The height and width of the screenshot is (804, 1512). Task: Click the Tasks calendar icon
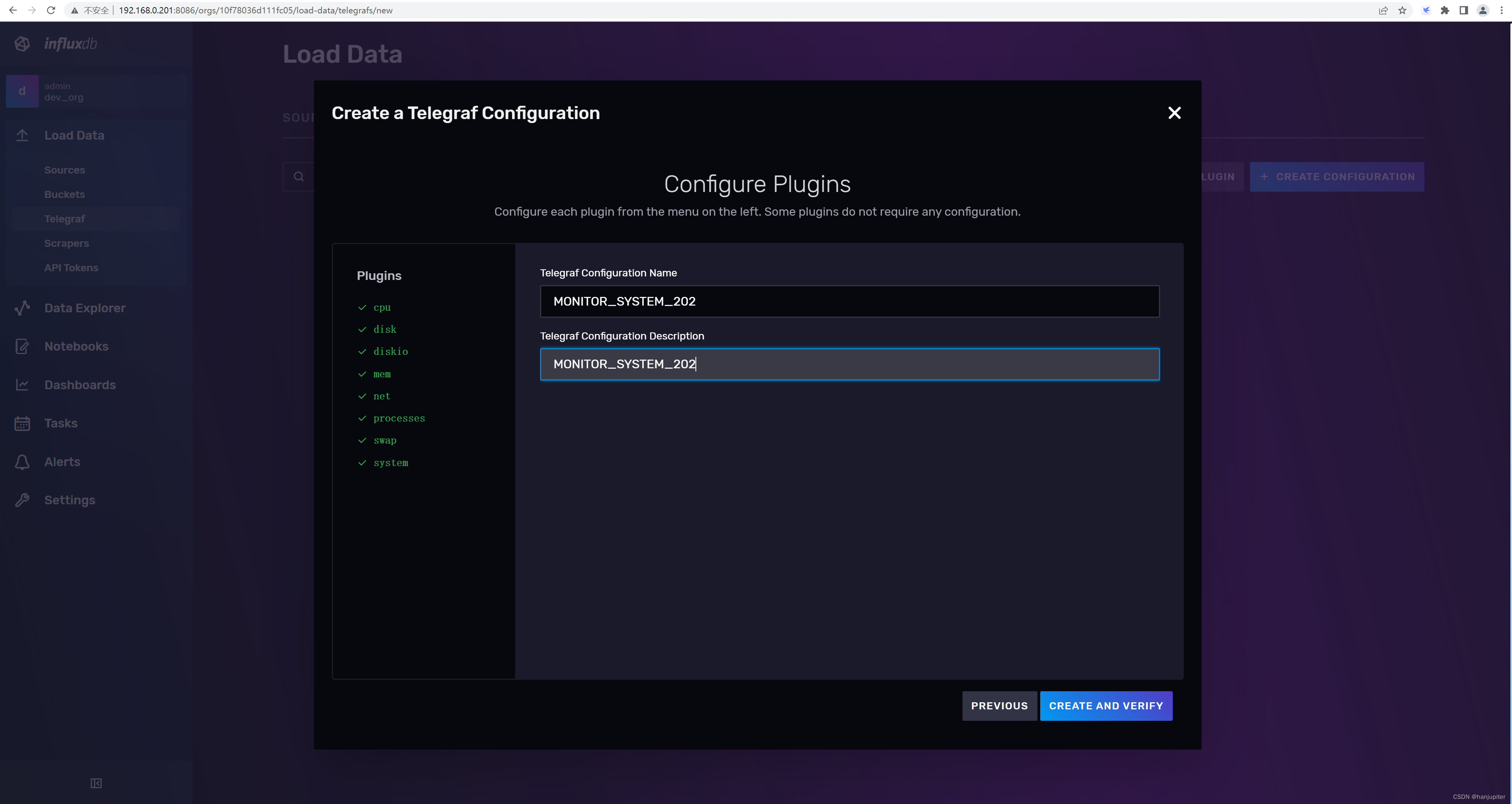(22, 423)
